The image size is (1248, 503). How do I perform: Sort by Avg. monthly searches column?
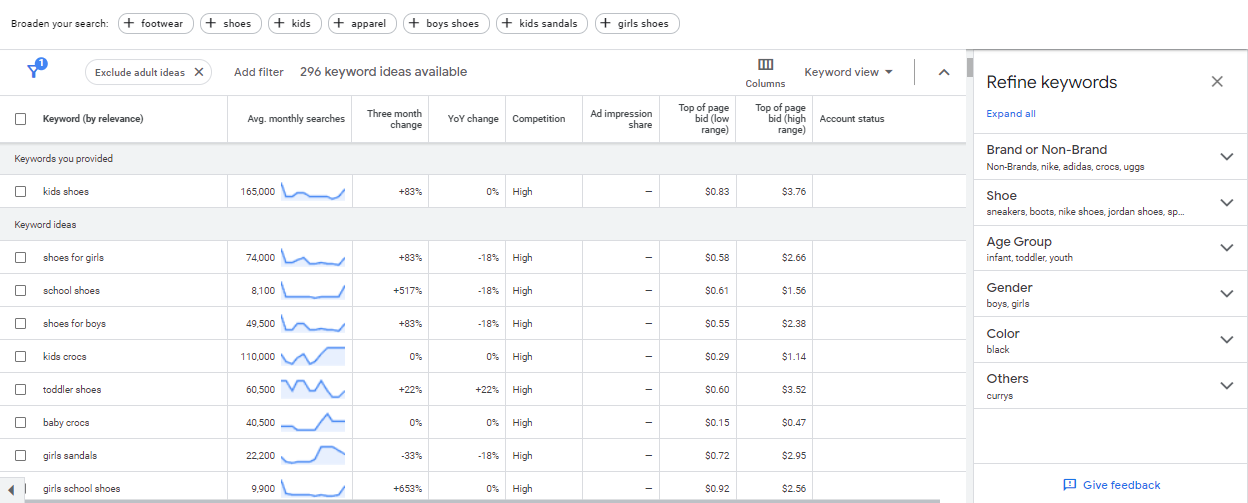(x=296, y=119)
